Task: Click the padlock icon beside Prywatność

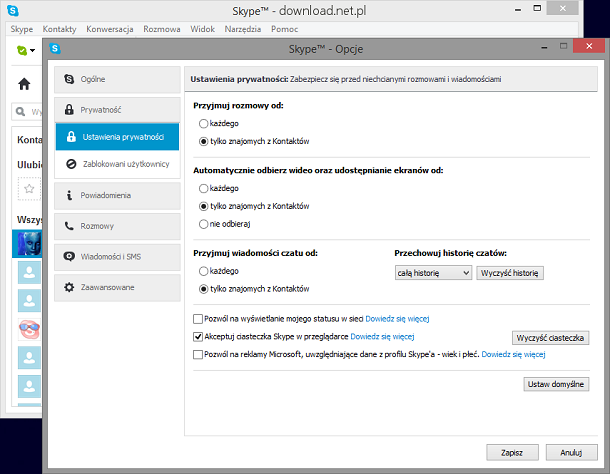Action: (69, 110)
